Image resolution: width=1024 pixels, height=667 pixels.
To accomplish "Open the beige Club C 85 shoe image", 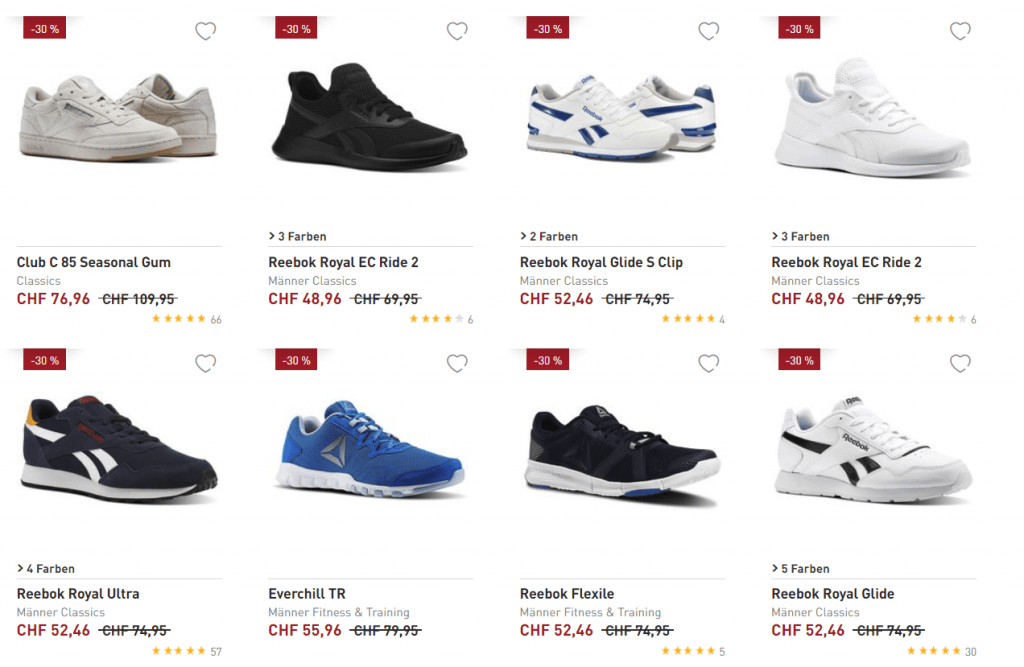I will click(x=118, y=116).
